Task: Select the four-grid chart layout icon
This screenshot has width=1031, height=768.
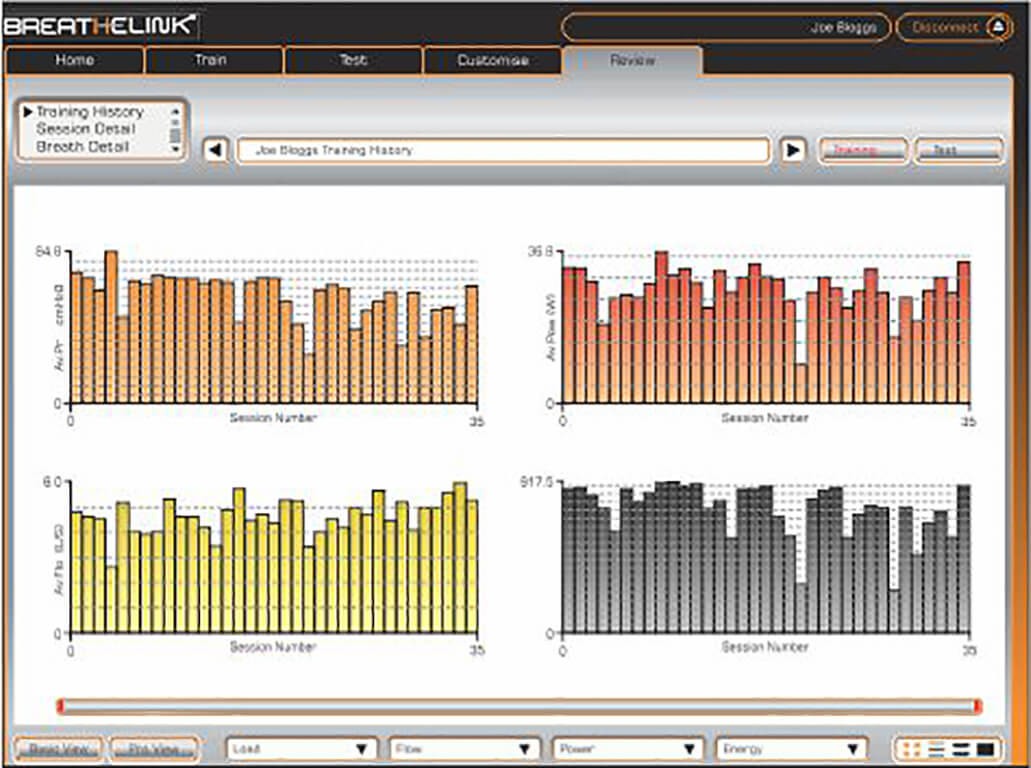Action: 910,748
